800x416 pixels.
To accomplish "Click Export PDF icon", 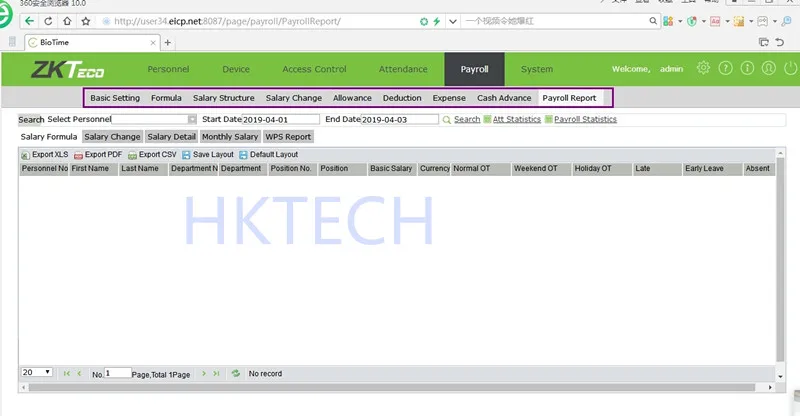I will point(78,155).
